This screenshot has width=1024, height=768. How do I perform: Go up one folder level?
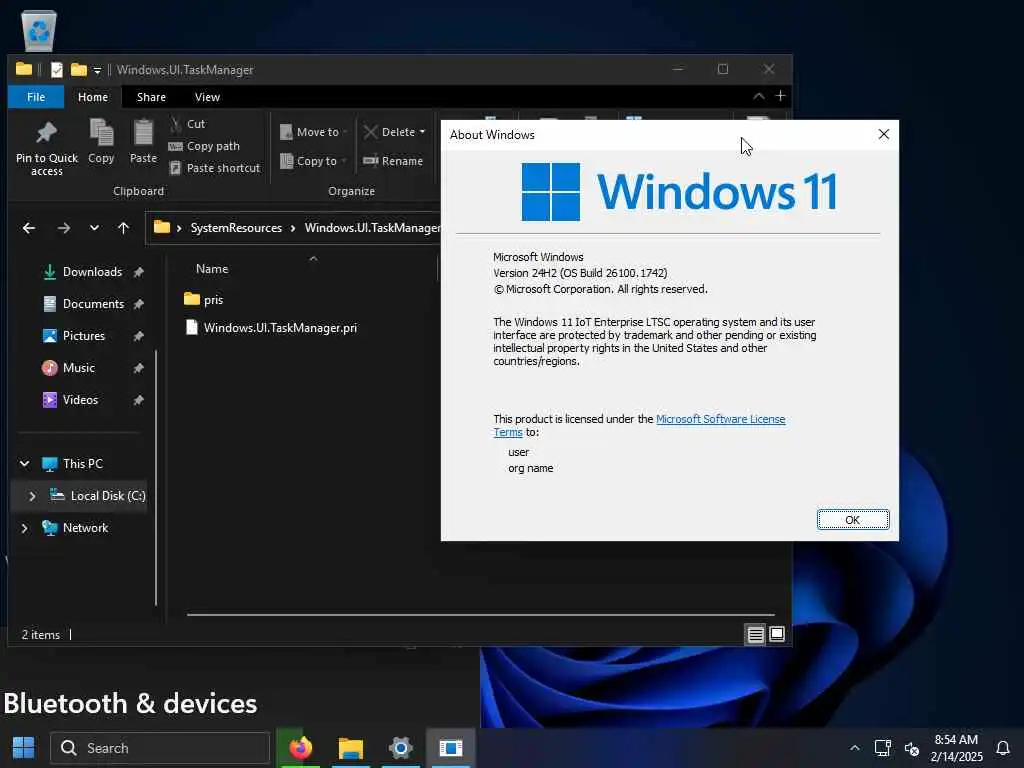pyautogui.click(x=123, y=228)
